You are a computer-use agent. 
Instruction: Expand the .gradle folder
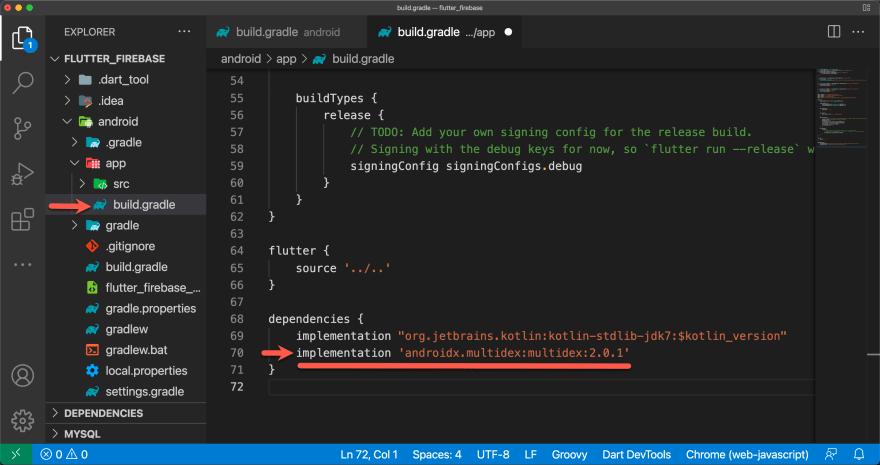tap(75, 142)
